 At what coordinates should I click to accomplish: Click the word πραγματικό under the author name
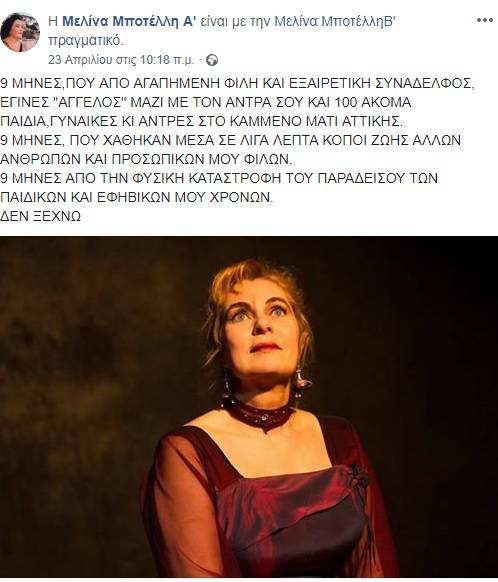pos(85,40)
